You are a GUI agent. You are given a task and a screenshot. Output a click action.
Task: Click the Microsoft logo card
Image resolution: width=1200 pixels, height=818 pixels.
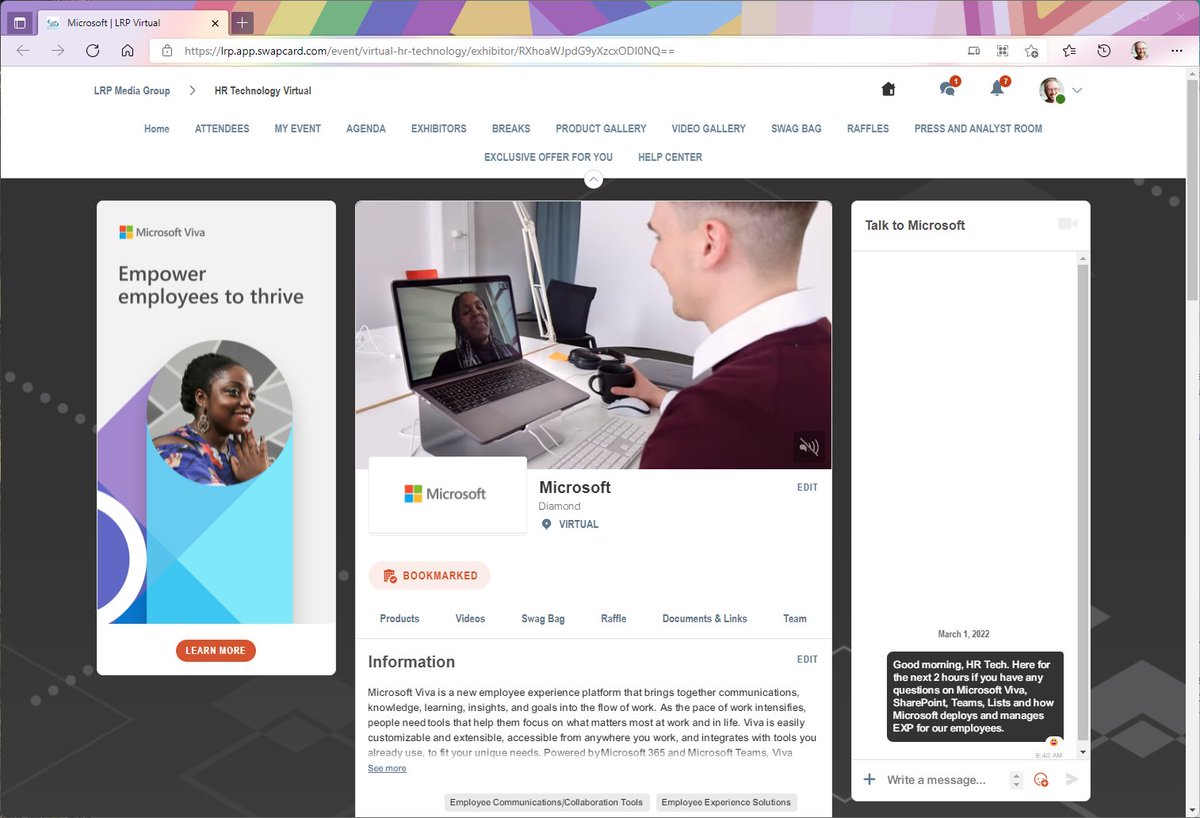[x=448, y=495]
